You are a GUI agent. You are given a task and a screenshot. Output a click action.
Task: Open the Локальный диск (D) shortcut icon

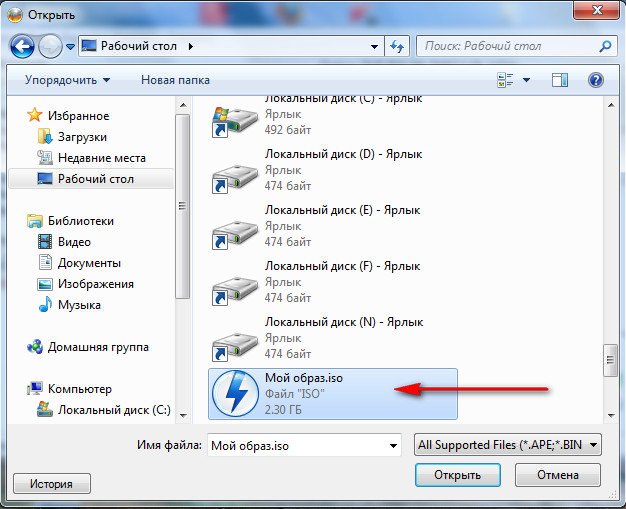235,172
